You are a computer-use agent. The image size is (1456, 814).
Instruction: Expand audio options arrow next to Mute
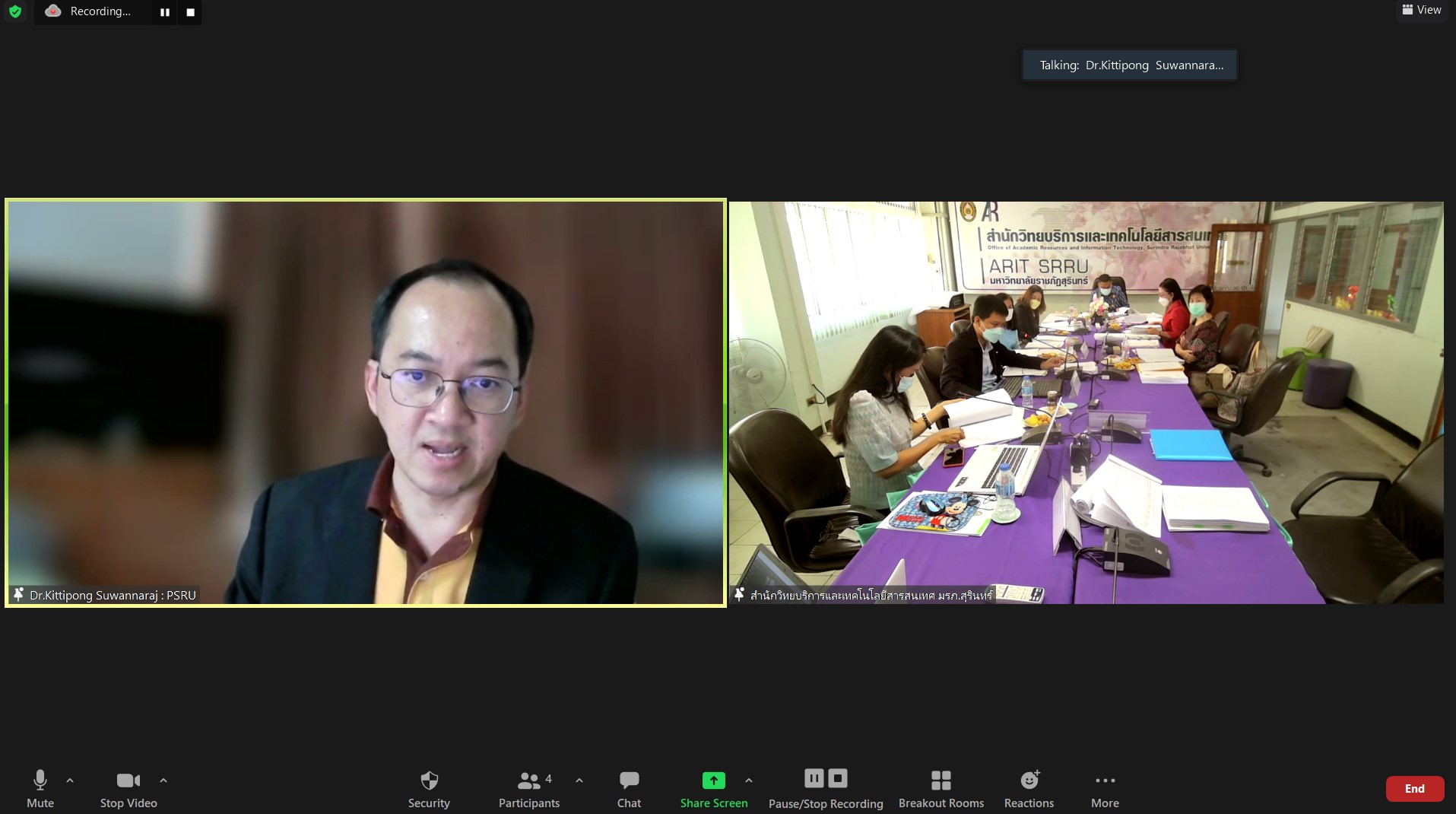tap(70, 781)
